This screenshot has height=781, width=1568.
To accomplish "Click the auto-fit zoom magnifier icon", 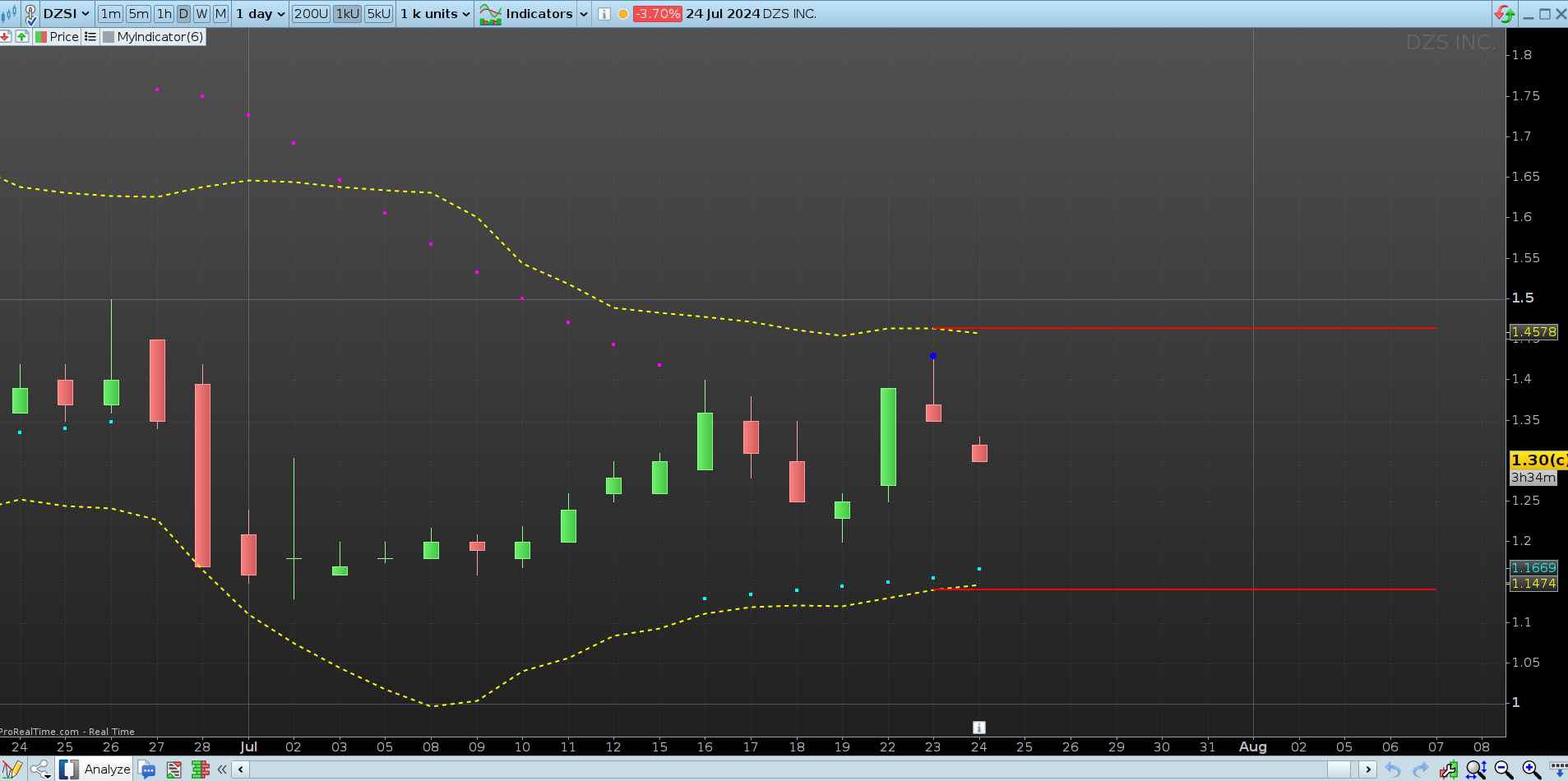I will click(1477, 769).
